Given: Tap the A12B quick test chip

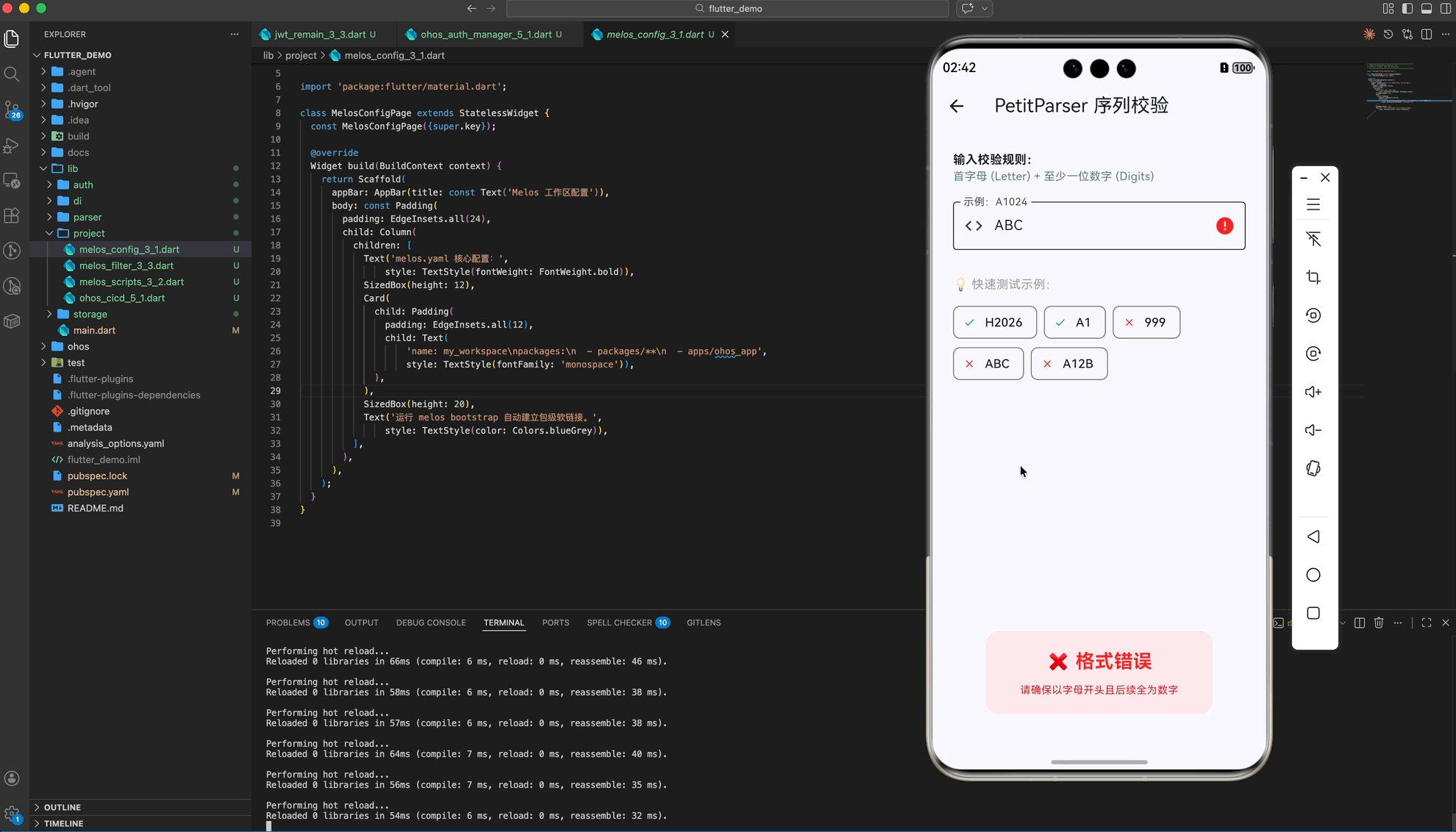Looking at the screenshot, I should (x=1068, y=364).
